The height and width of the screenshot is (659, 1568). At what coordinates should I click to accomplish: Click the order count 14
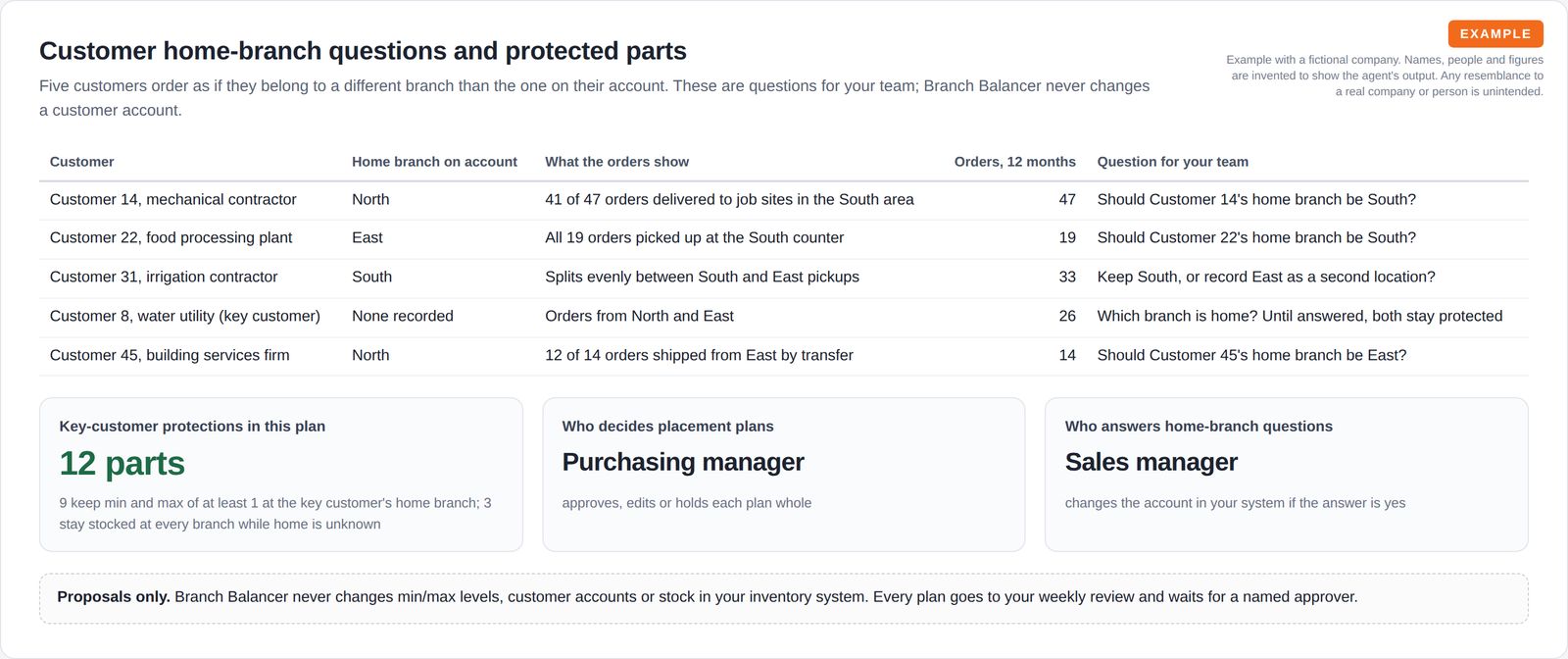click(x=1067, y=355)
